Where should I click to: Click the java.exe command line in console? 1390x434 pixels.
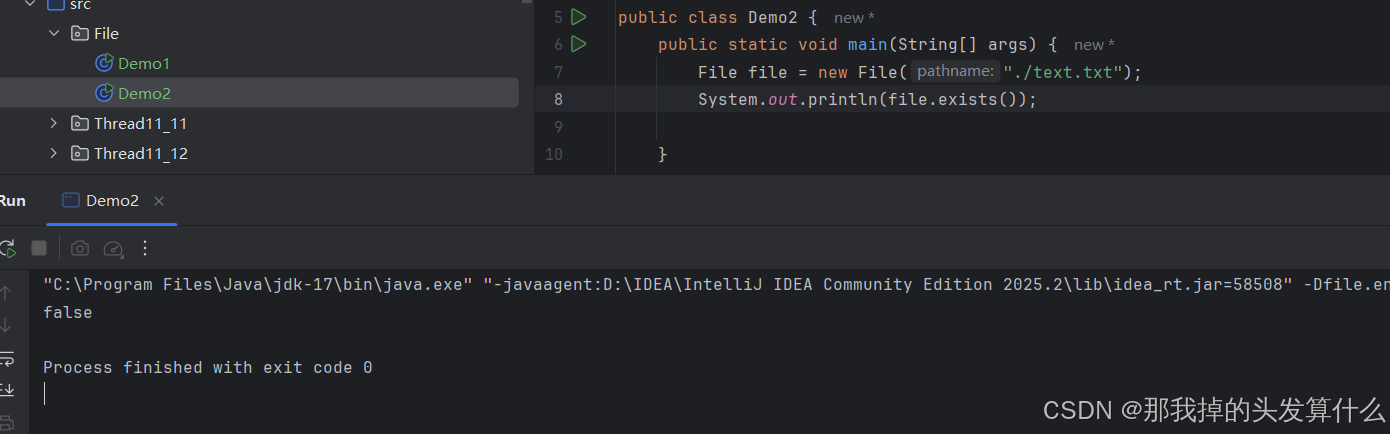(x=716, y=284)
